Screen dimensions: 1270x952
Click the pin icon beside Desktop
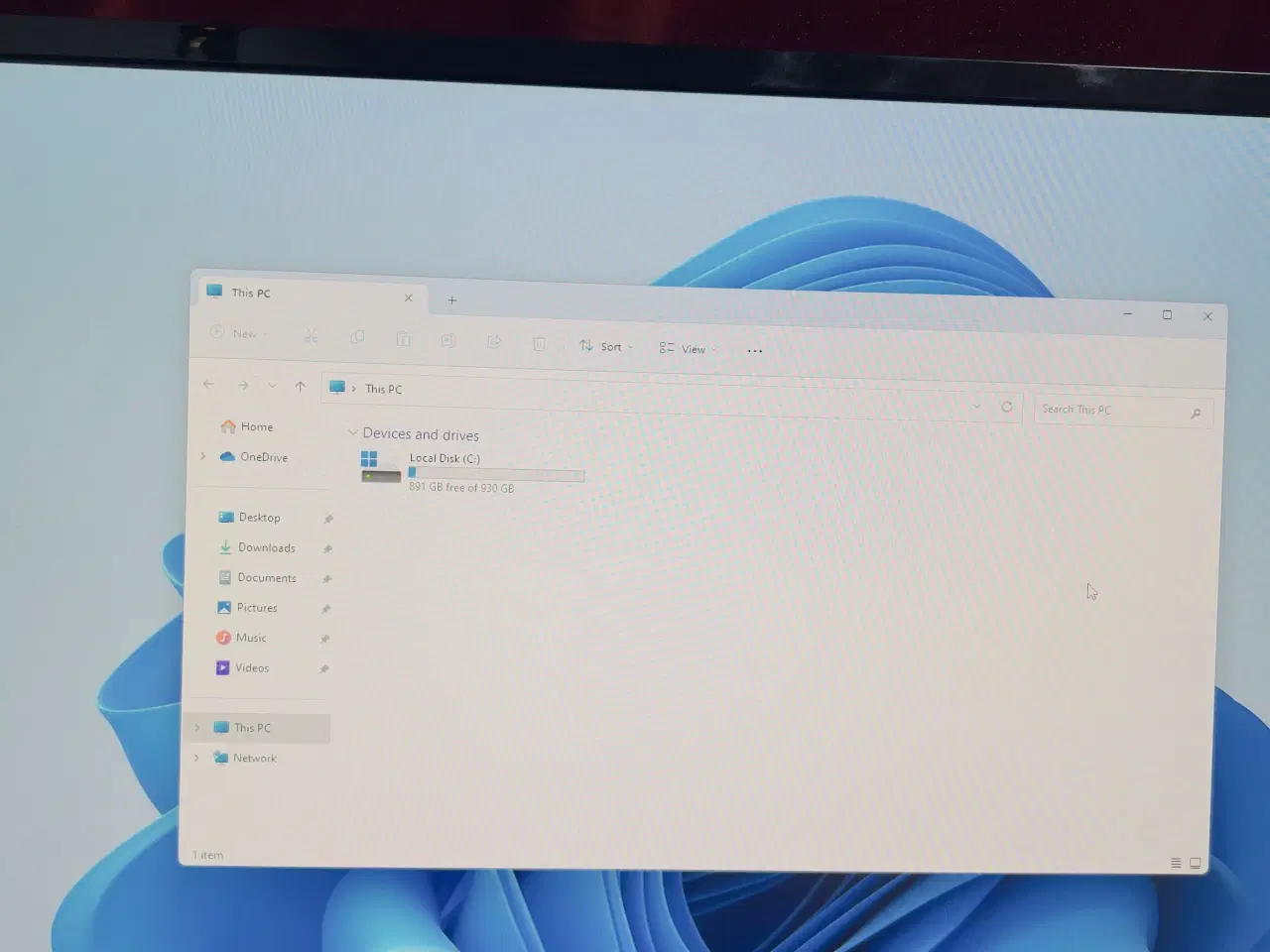click(328, 519)
